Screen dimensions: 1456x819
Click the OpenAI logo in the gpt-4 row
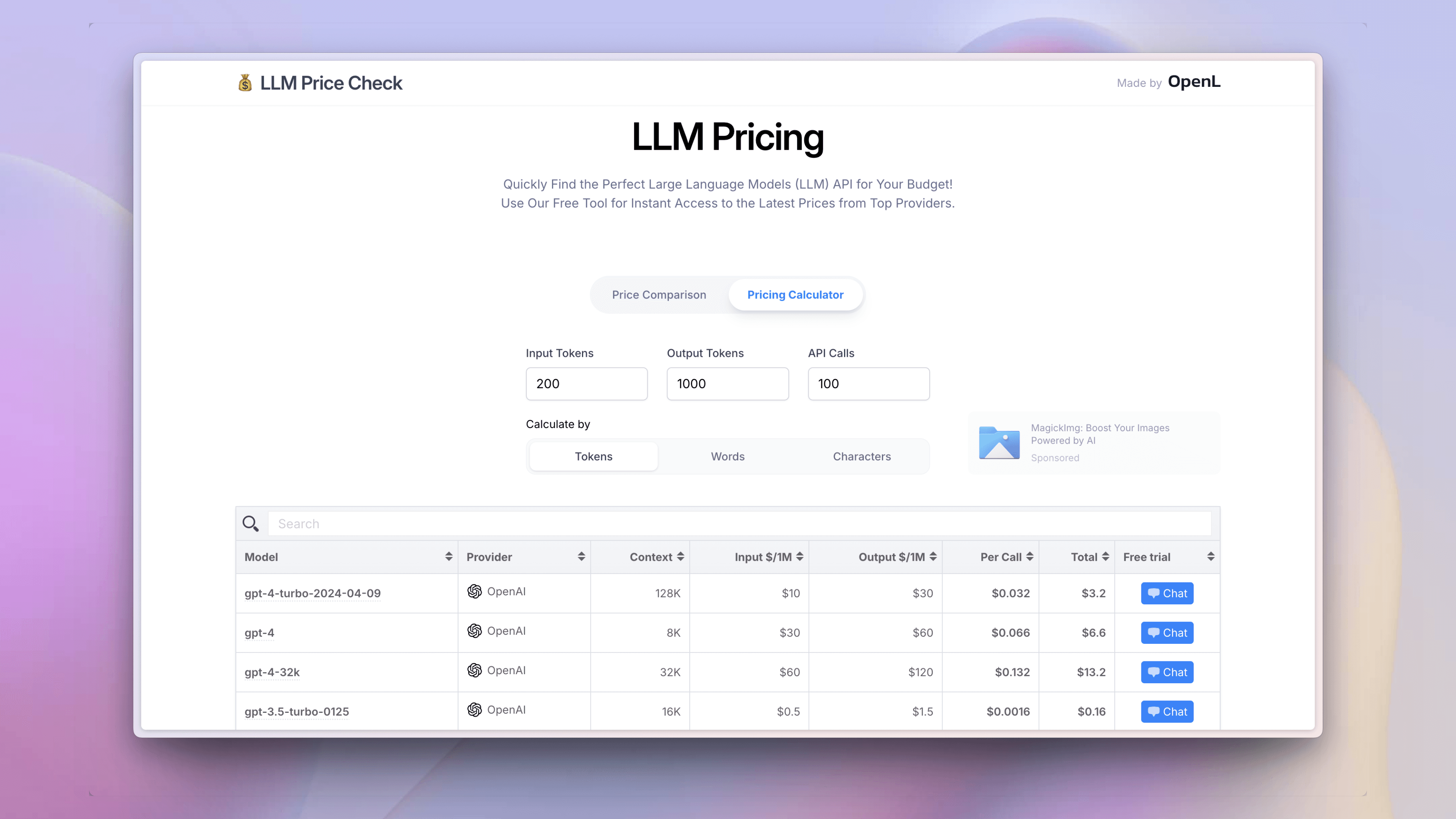point(474,631)
